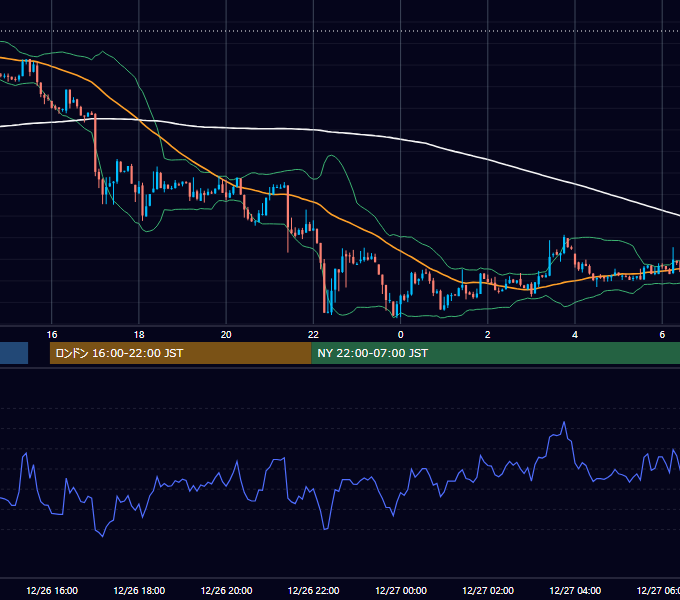Viewport: 680px width, 600px height.
Task: Click the 12/26 20:00 date label
Action: 226,590
